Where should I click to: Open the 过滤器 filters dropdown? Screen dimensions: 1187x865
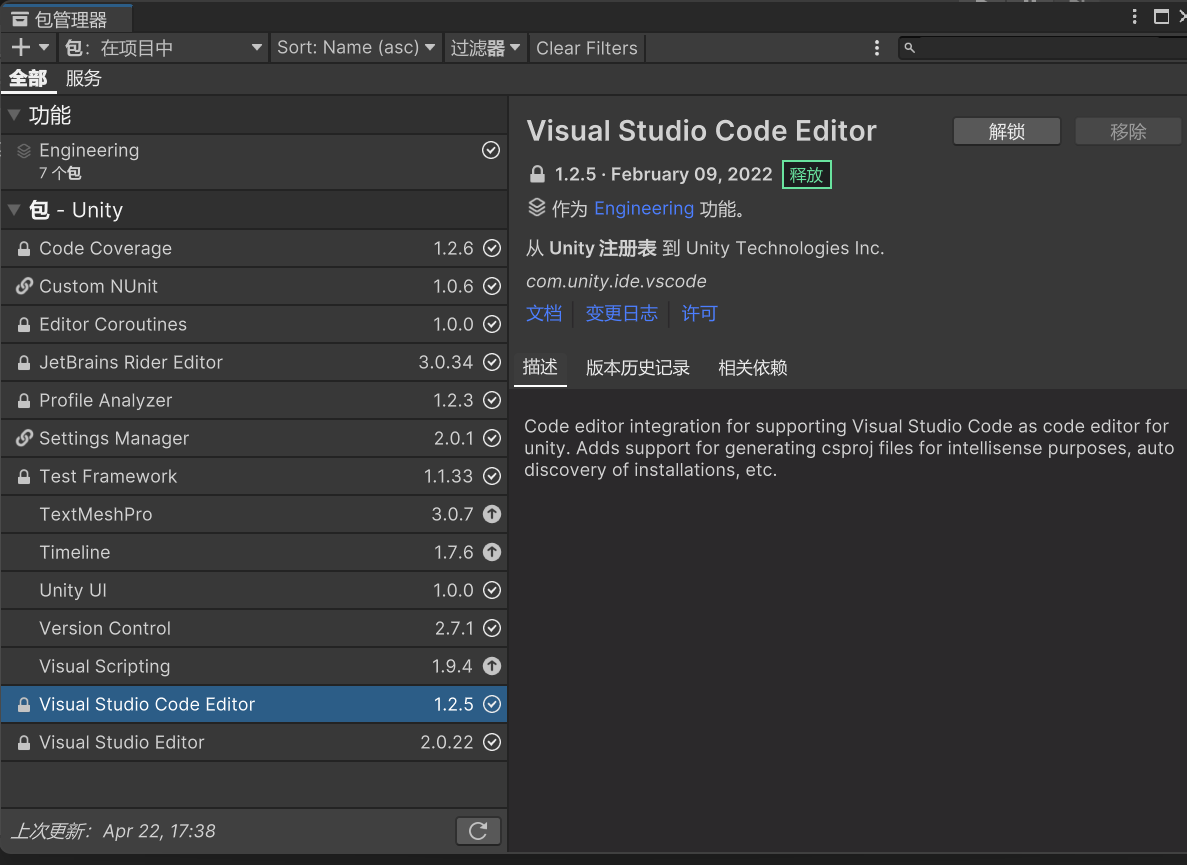(485, 48)
